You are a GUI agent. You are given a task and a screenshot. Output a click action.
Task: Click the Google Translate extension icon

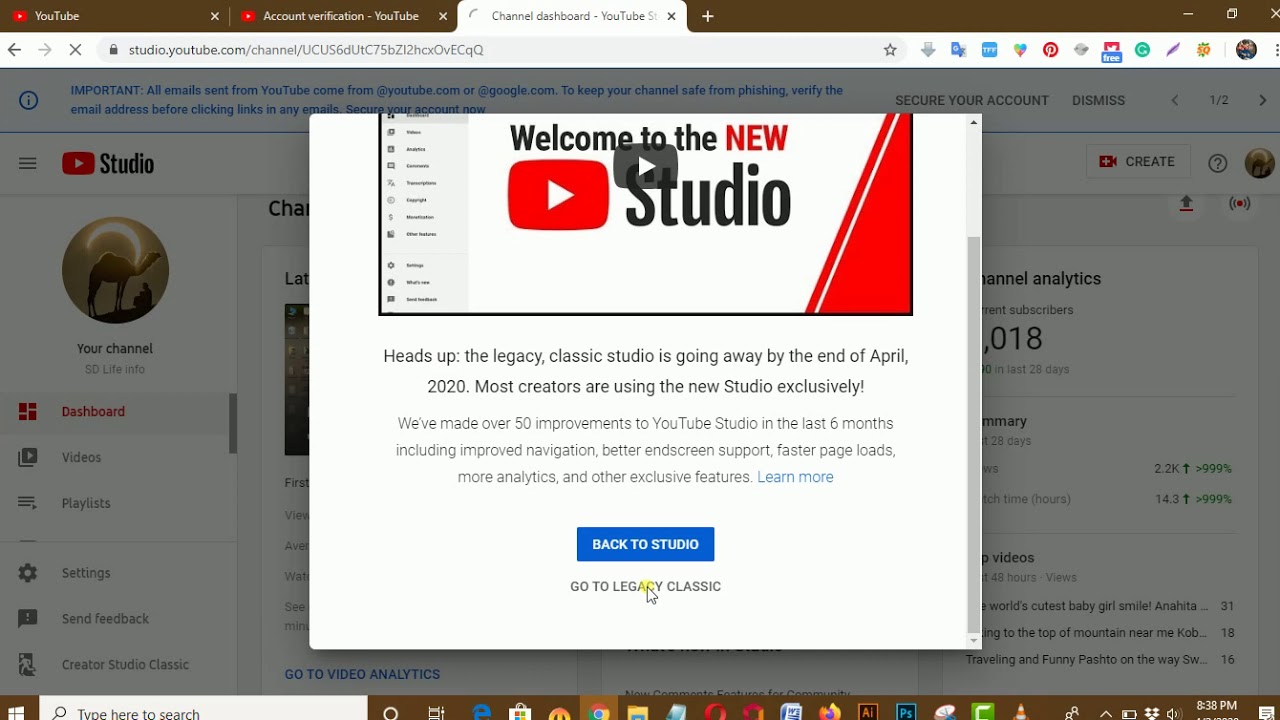click(958, 50)
